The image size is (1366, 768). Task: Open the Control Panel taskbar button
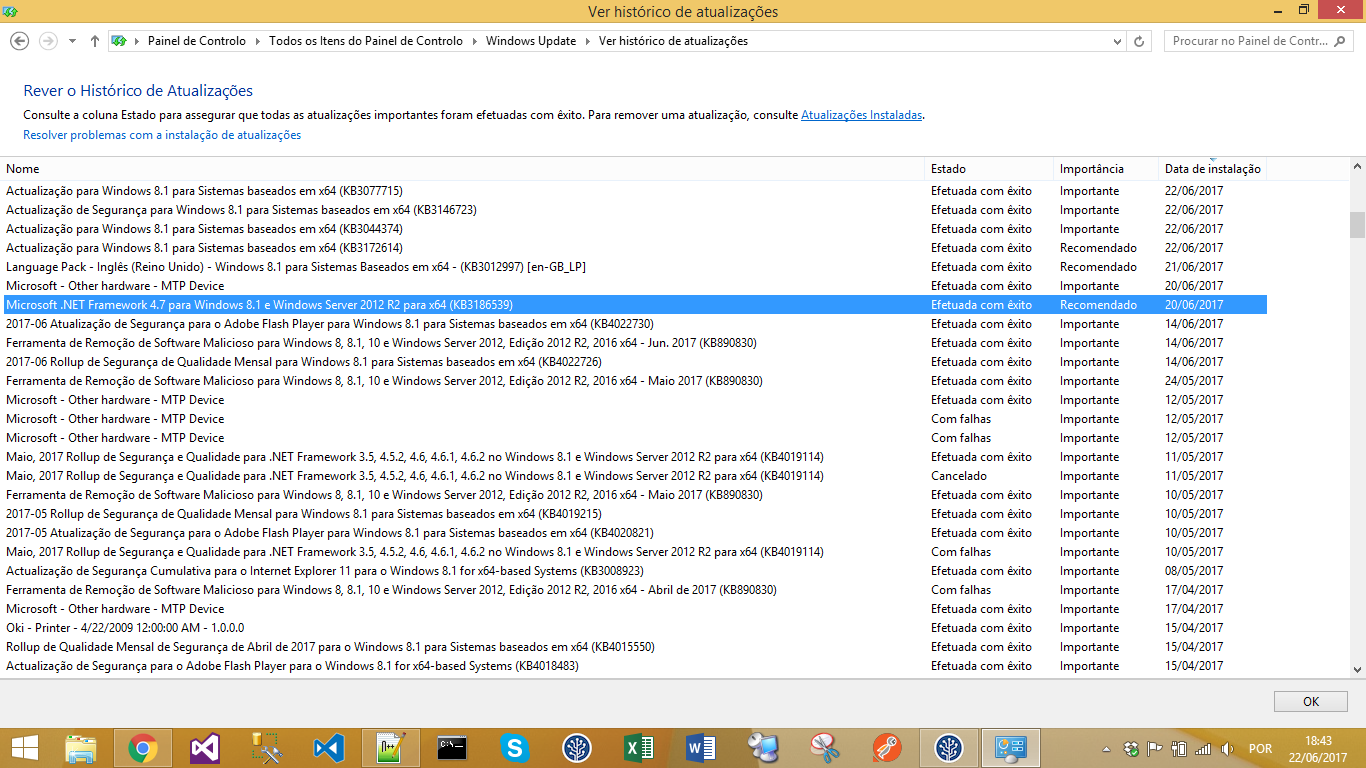click(x=1011, y=748)
